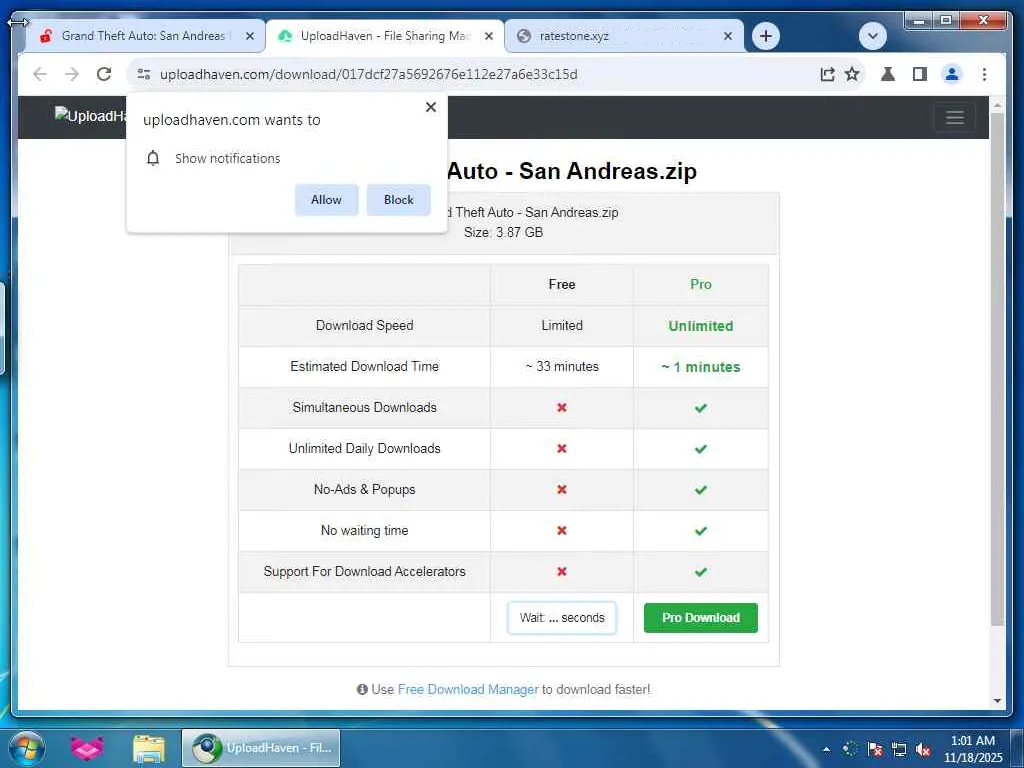
Task: Open Windows Explorer from taskbar
Action: coord(150,748)
